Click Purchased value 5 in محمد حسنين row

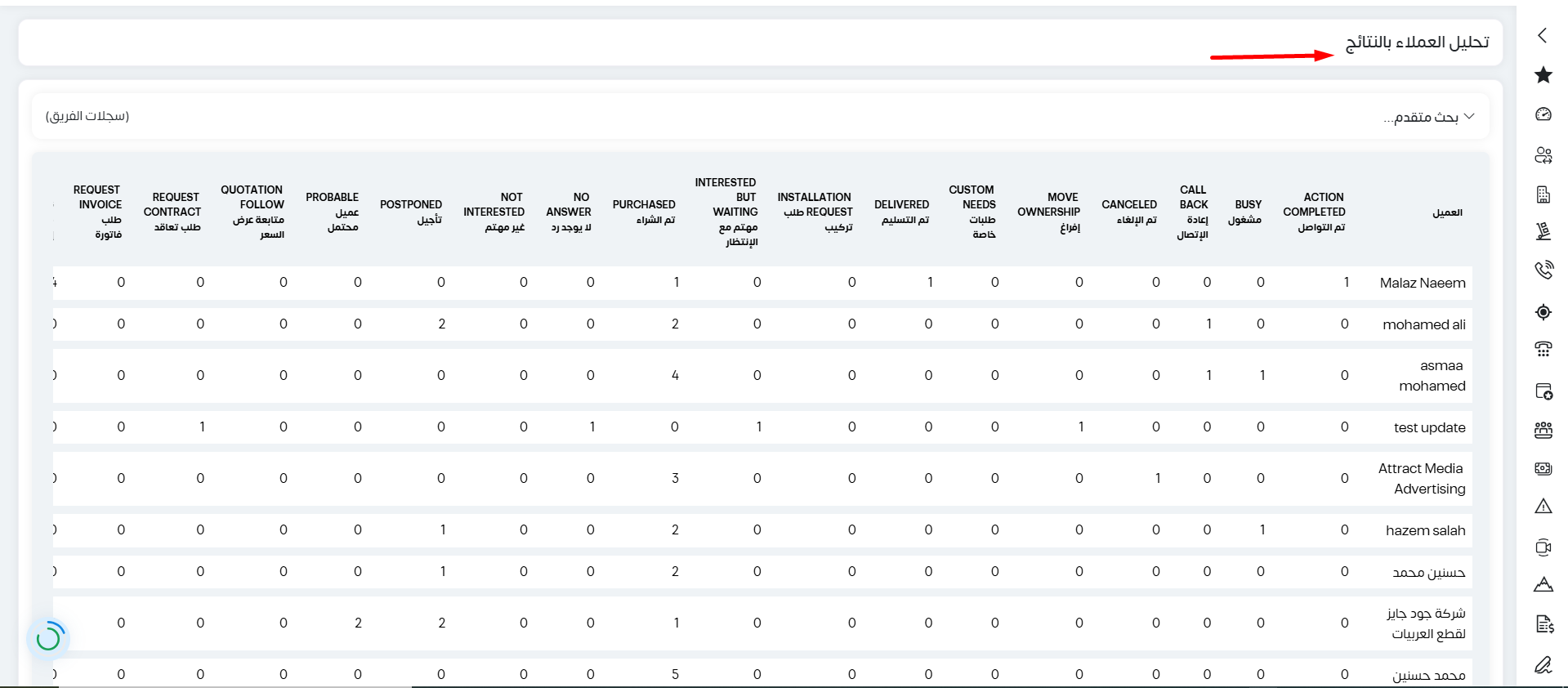pos(675,675)
